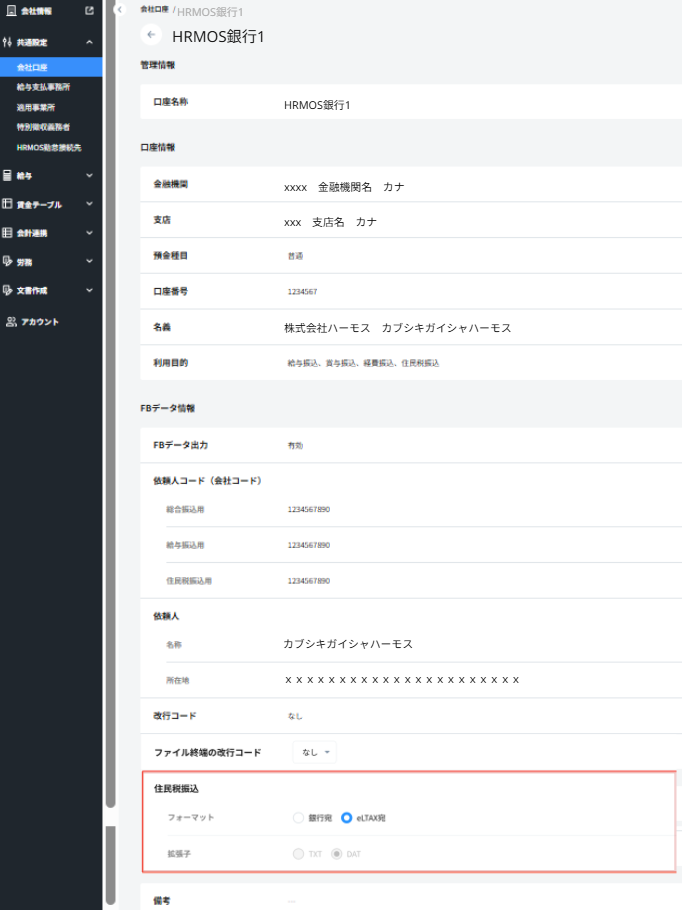Select the eLTAX宛 format radio button

[346, 818]
